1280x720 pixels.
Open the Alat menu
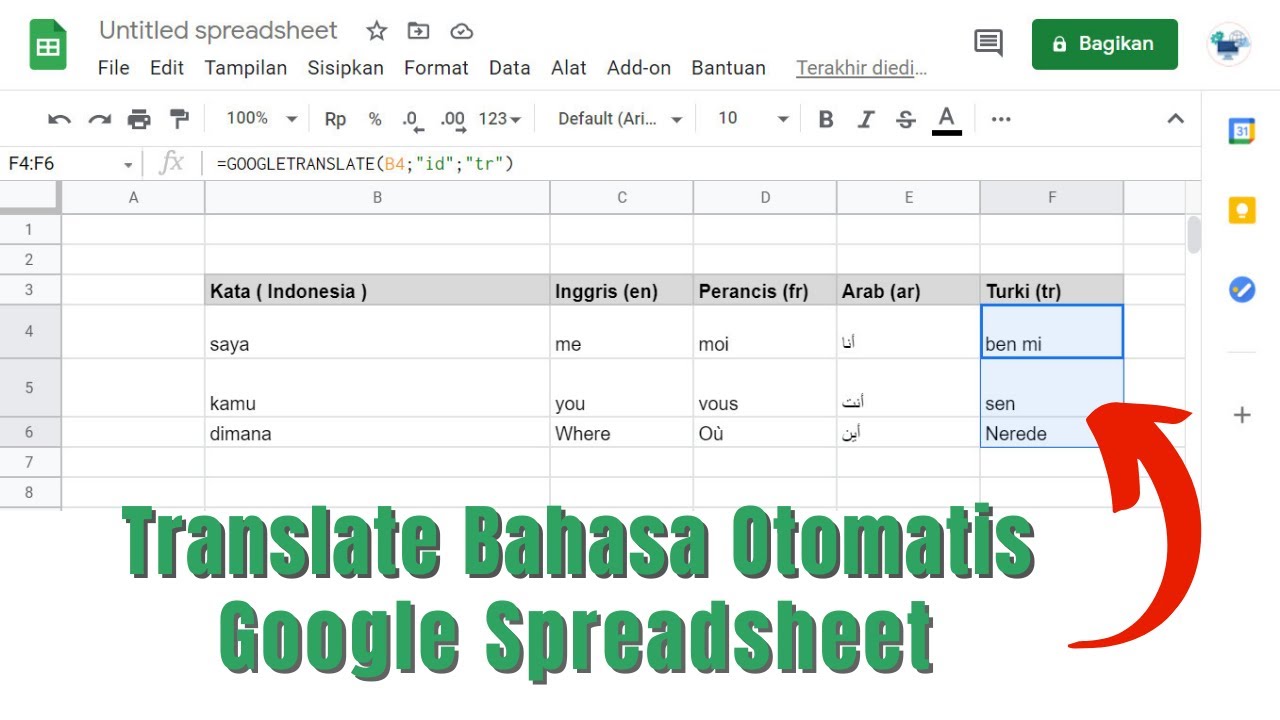click(x=569, y=68)
